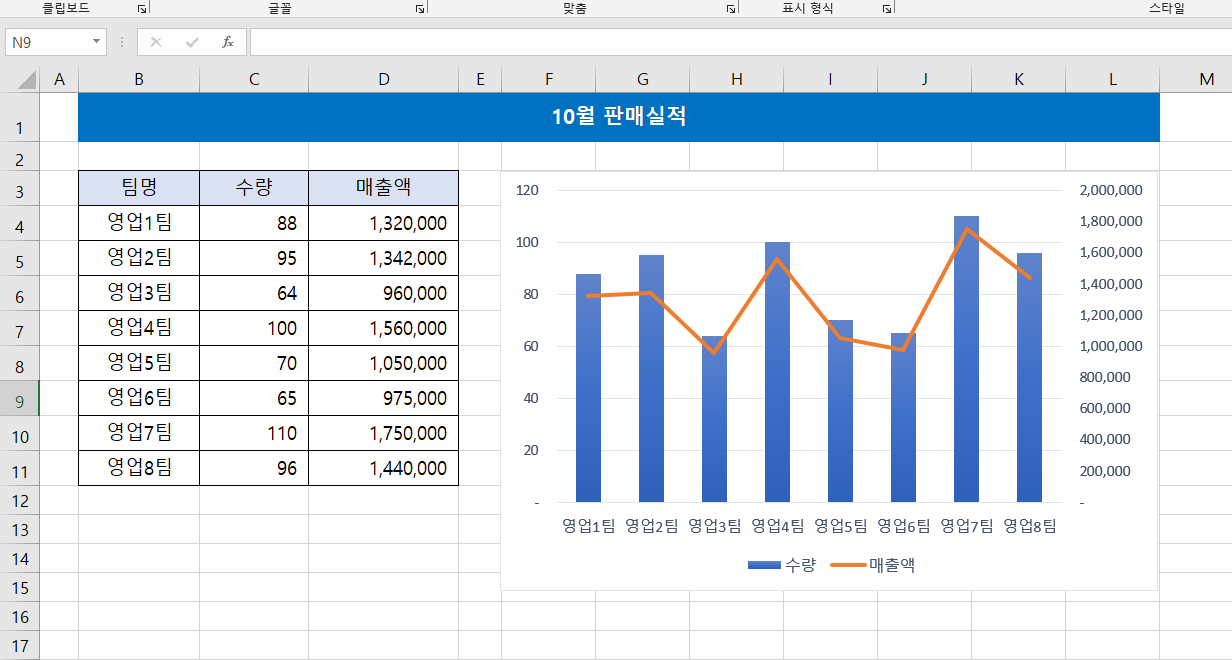Open the 맞춤 group dialog launcher
The width and height of the screenshot is (1232, 660).
(732, 8)
